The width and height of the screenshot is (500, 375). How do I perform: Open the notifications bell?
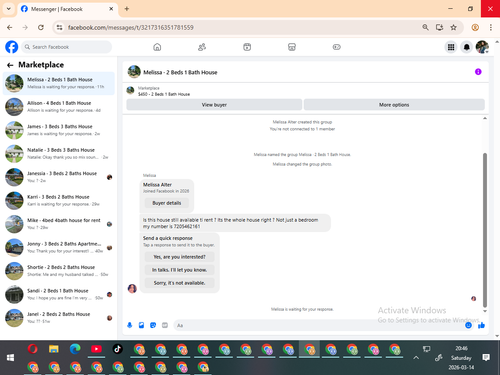(467, 47)
